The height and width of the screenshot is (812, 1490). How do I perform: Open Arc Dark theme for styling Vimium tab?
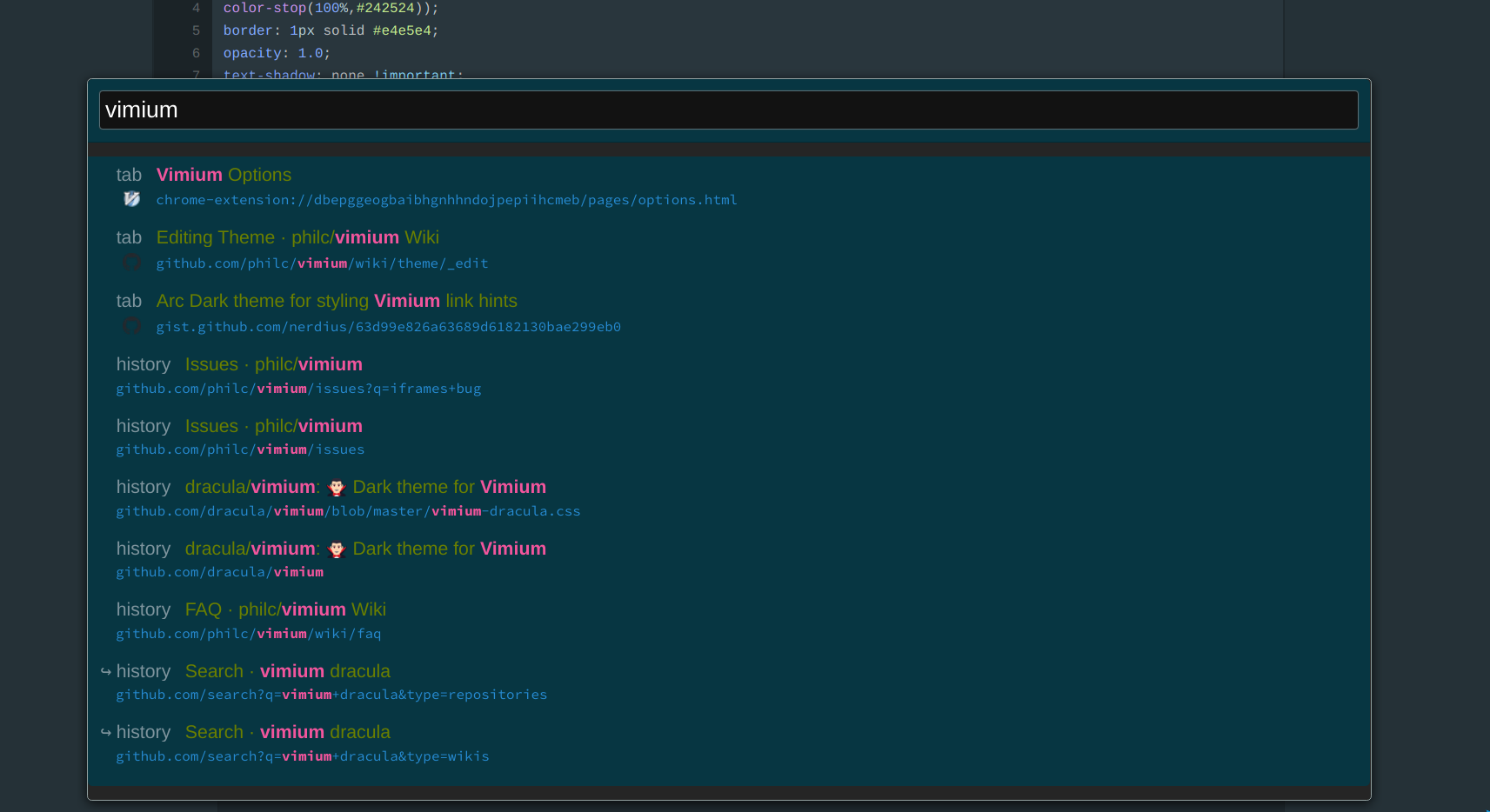(729, 313)
